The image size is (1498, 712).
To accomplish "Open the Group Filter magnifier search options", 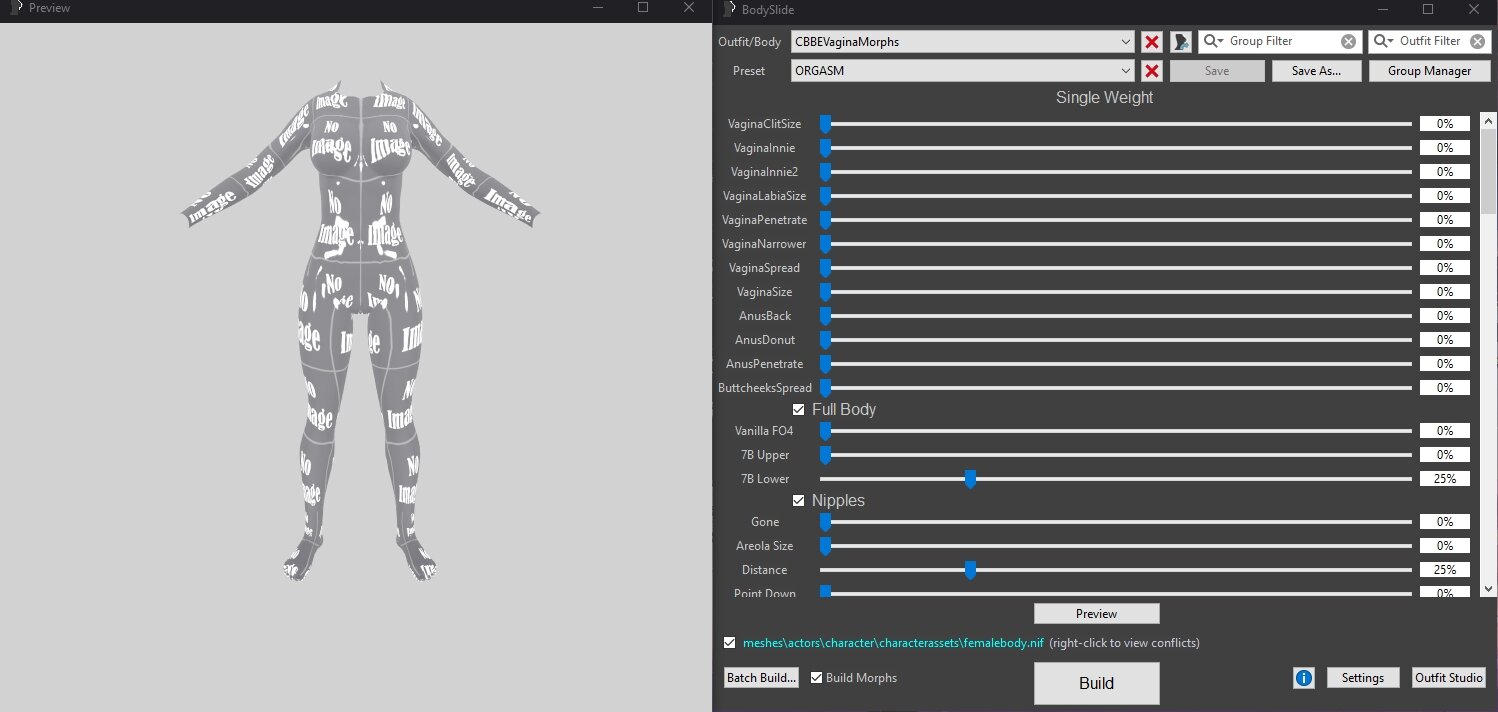I will [1214, 42].
